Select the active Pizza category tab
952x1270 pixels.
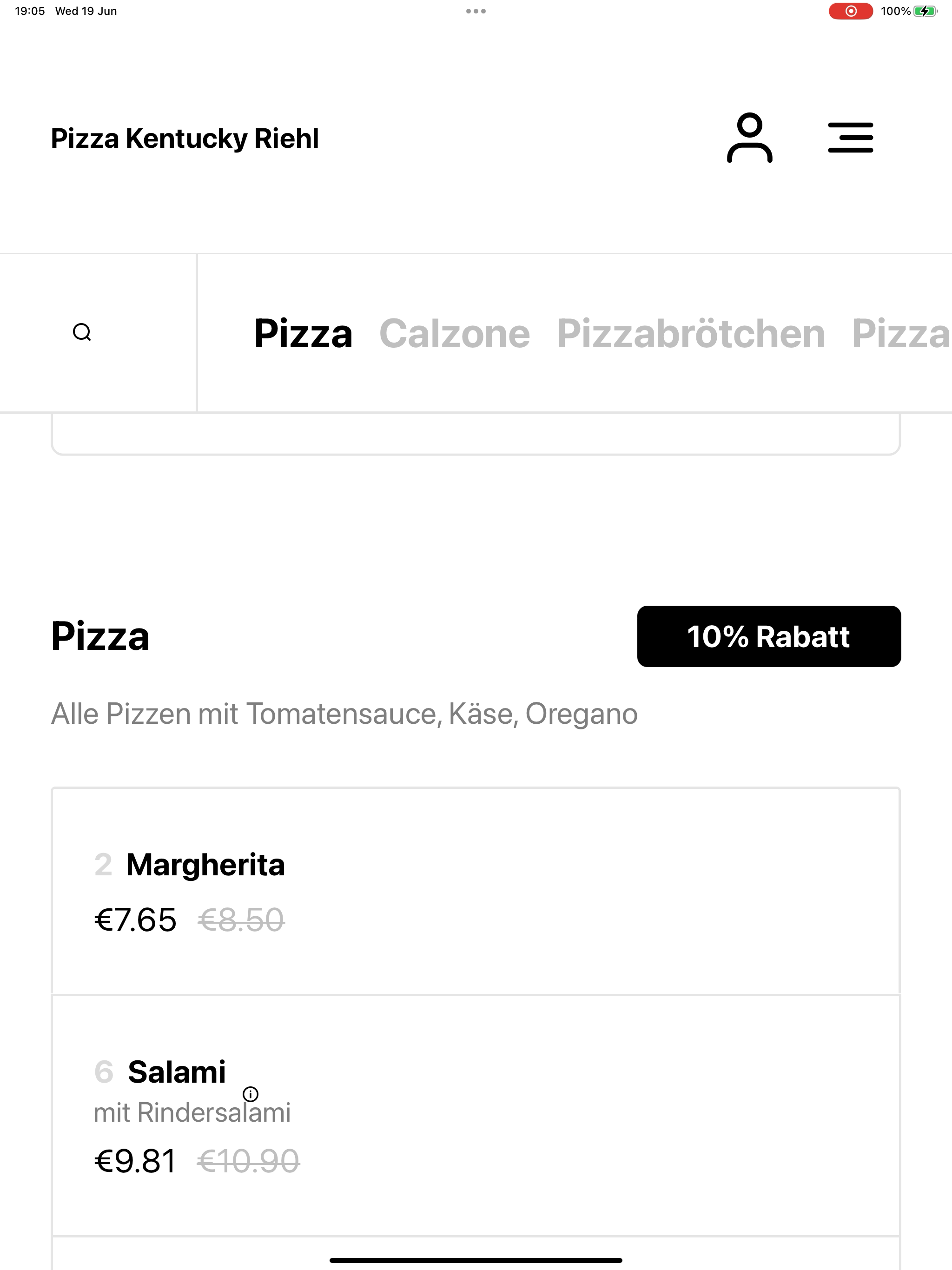(303, 334)
